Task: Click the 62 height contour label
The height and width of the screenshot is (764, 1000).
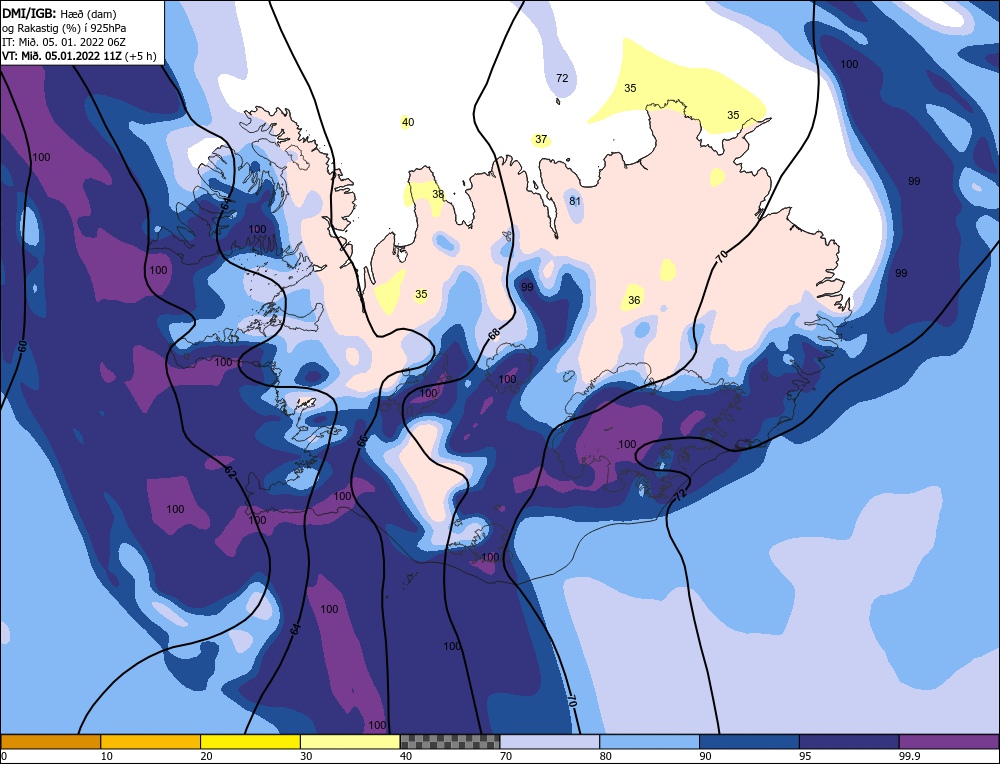Action: tap(230, 473)
